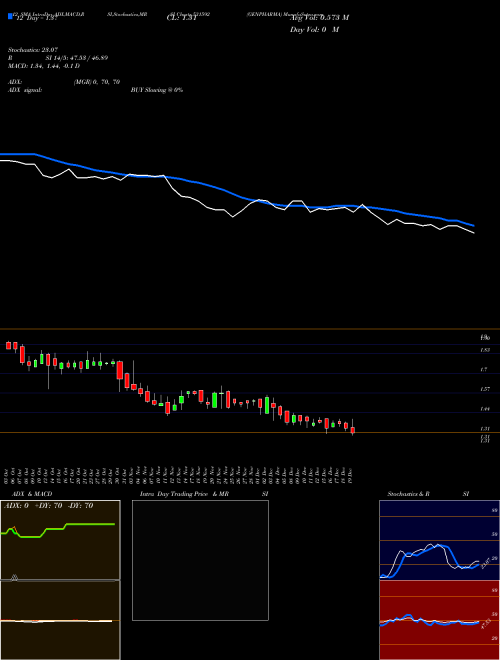Click the 'BUY Slowing @ 0%' signal text
The width and height of the screenshot is (500, 660).
(x=157, y=90)
